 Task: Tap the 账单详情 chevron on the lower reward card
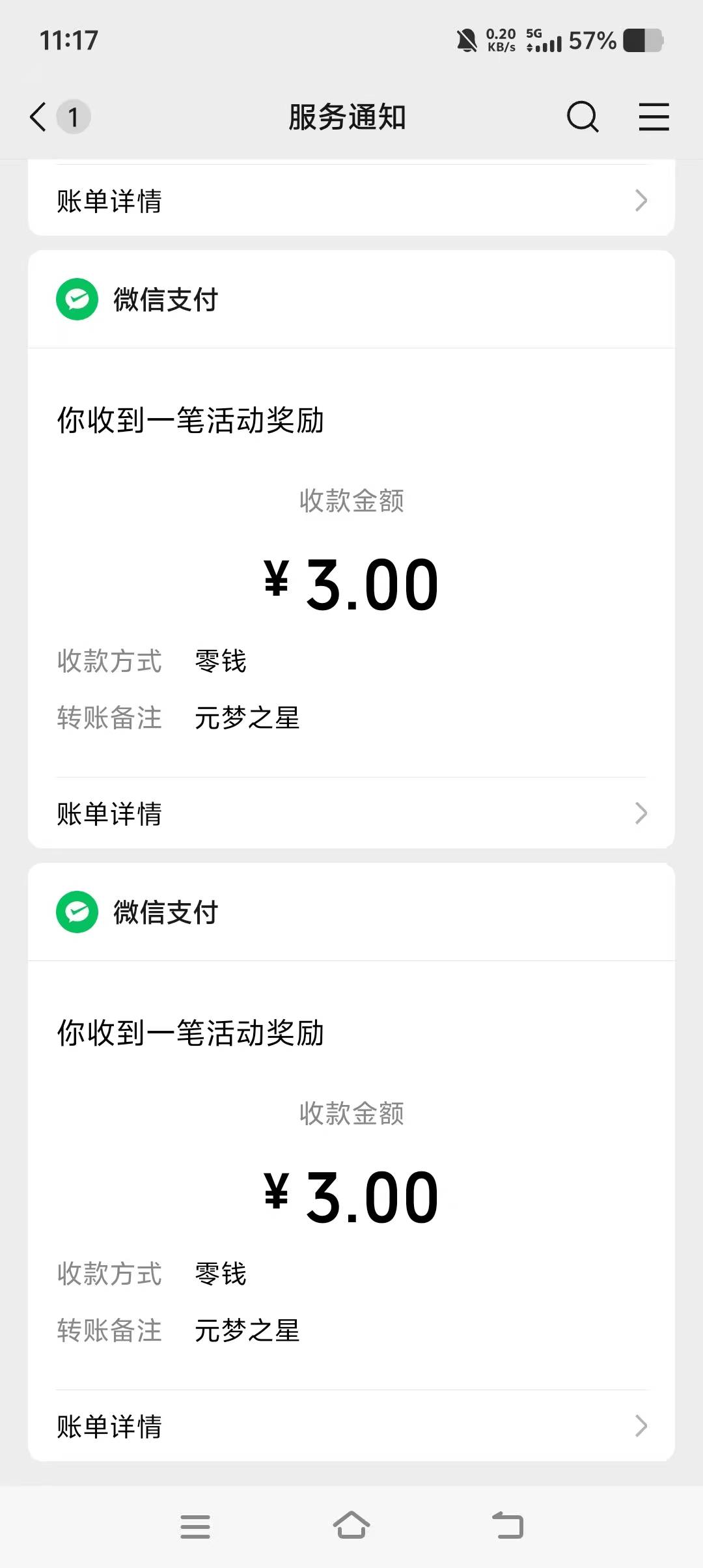(x=641, y=1425)
